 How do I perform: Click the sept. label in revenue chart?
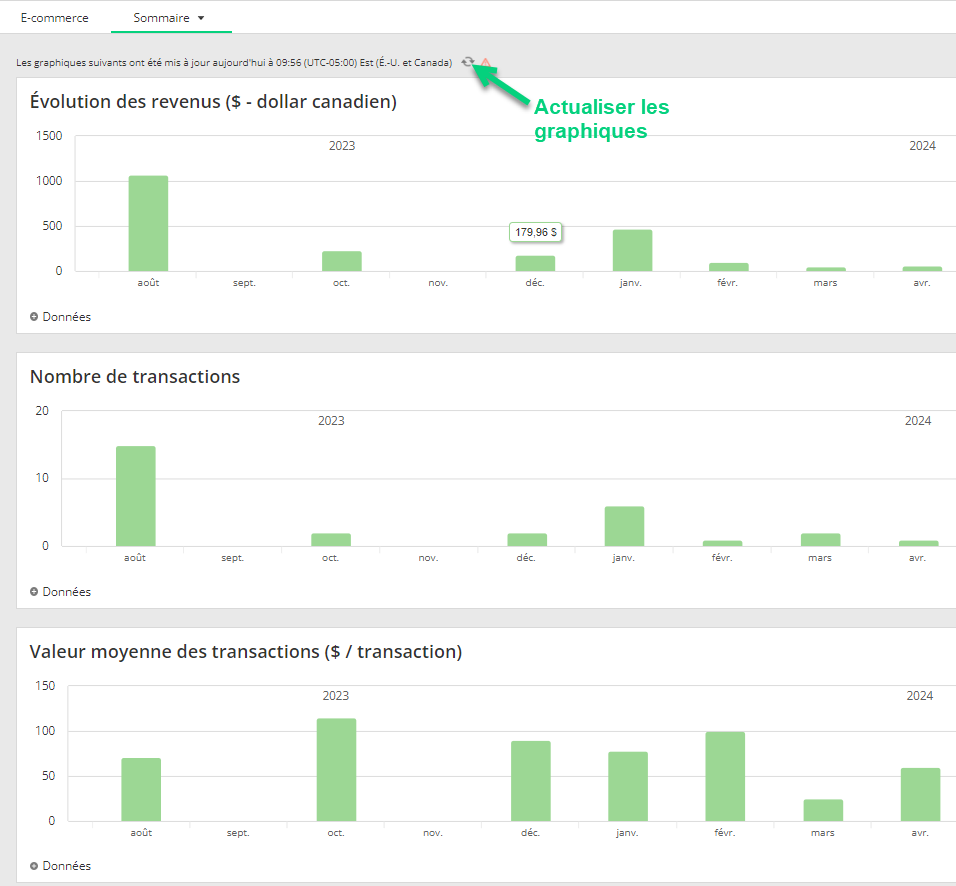pos(244,283)
